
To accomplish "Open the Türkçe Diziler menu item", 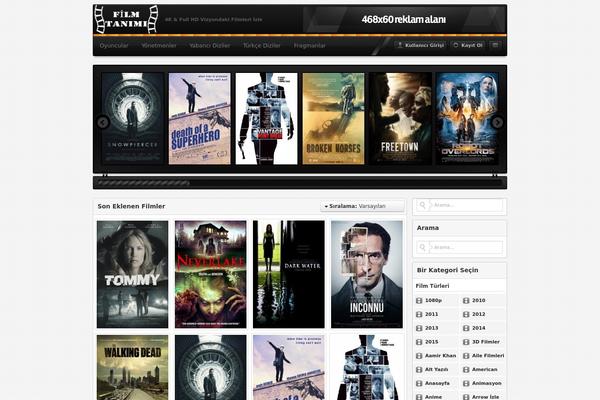I will pos(262,46).
